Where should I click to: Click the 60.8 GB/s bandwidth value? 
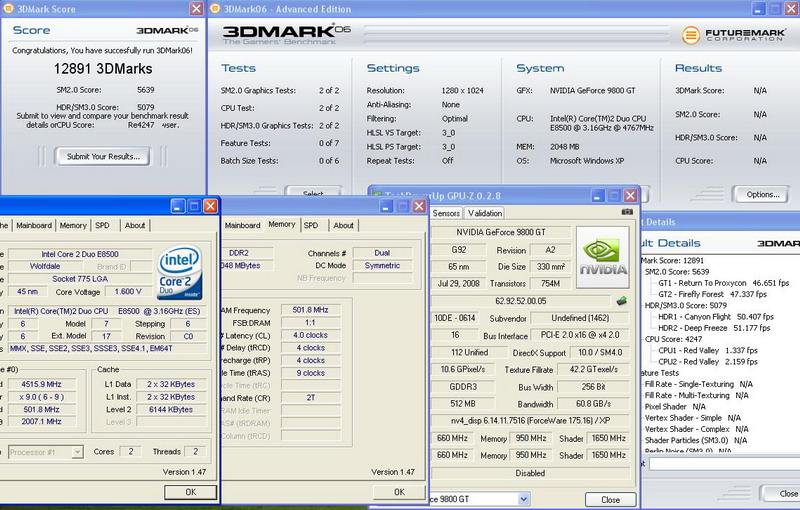[x=593, y=404]
